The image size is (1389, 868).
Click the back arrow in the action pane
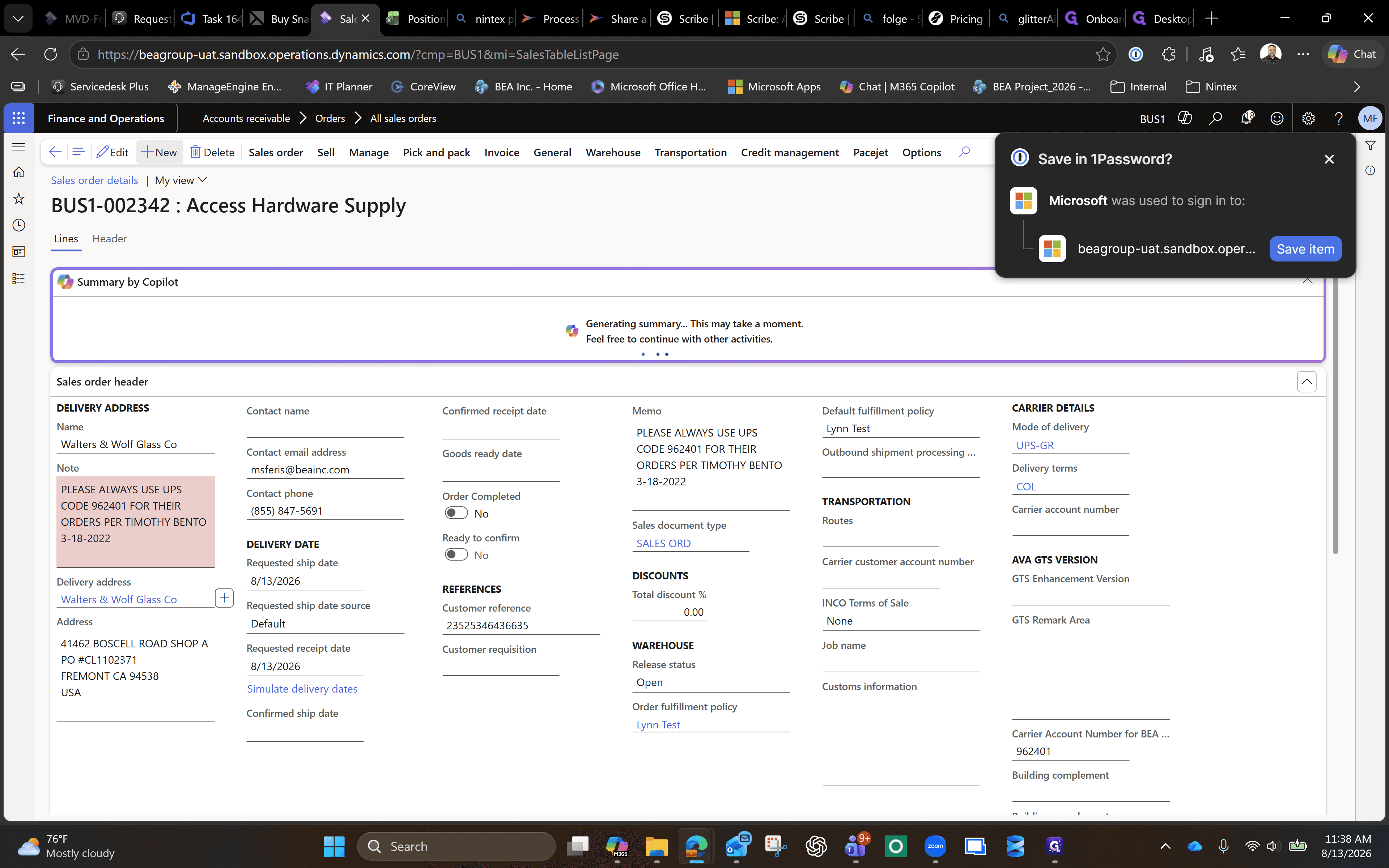coord(55,152)
